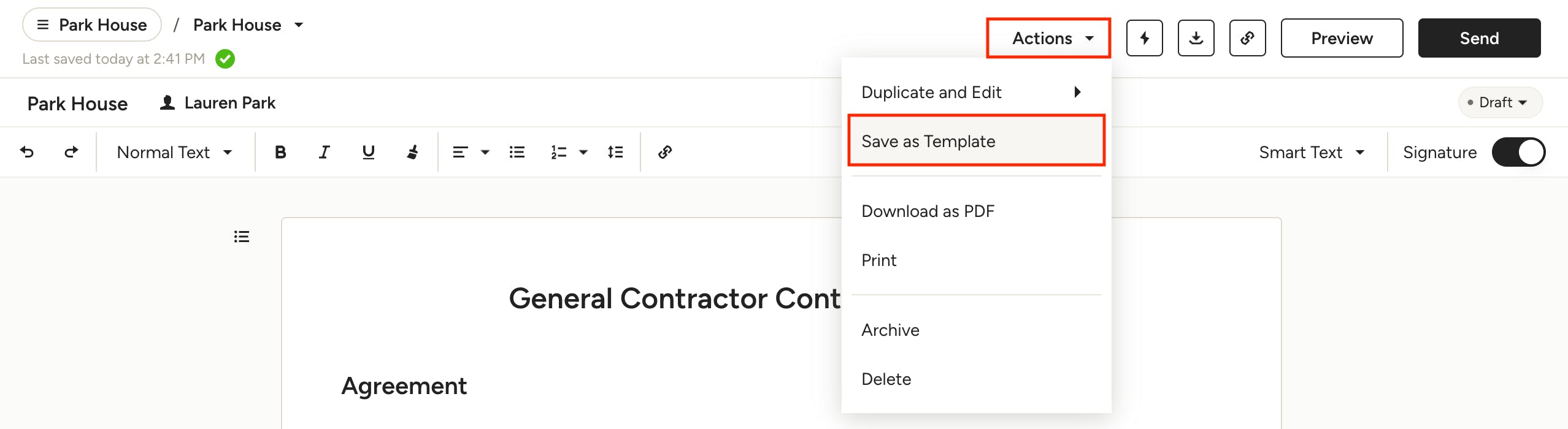Select Save as Template from menu
Image resolution: width=1568 pixels, height=429 pixels.
tap(975, 141)
